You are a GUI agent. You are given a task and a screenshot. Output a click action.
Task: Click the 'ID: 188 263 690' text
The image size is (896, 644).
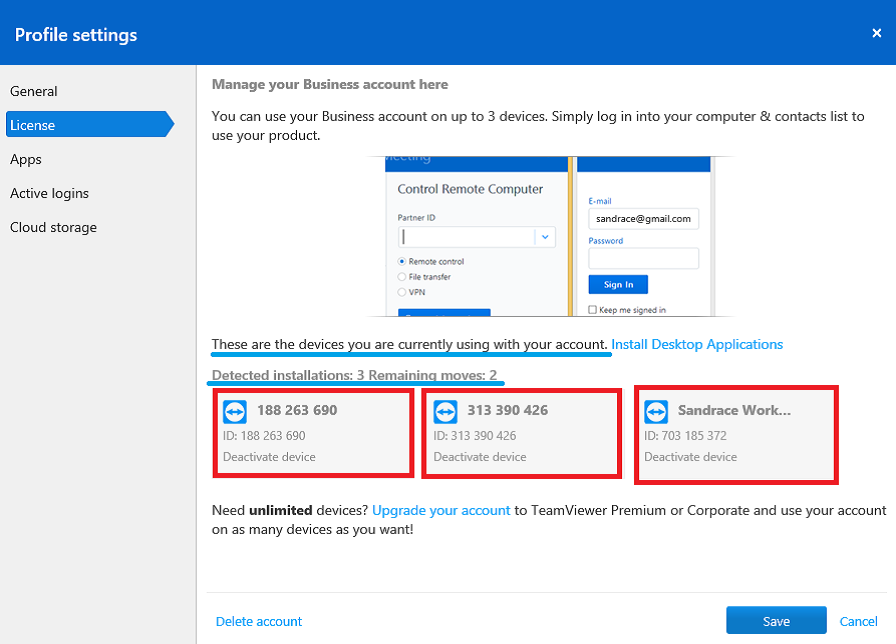(x=264, y=436)
